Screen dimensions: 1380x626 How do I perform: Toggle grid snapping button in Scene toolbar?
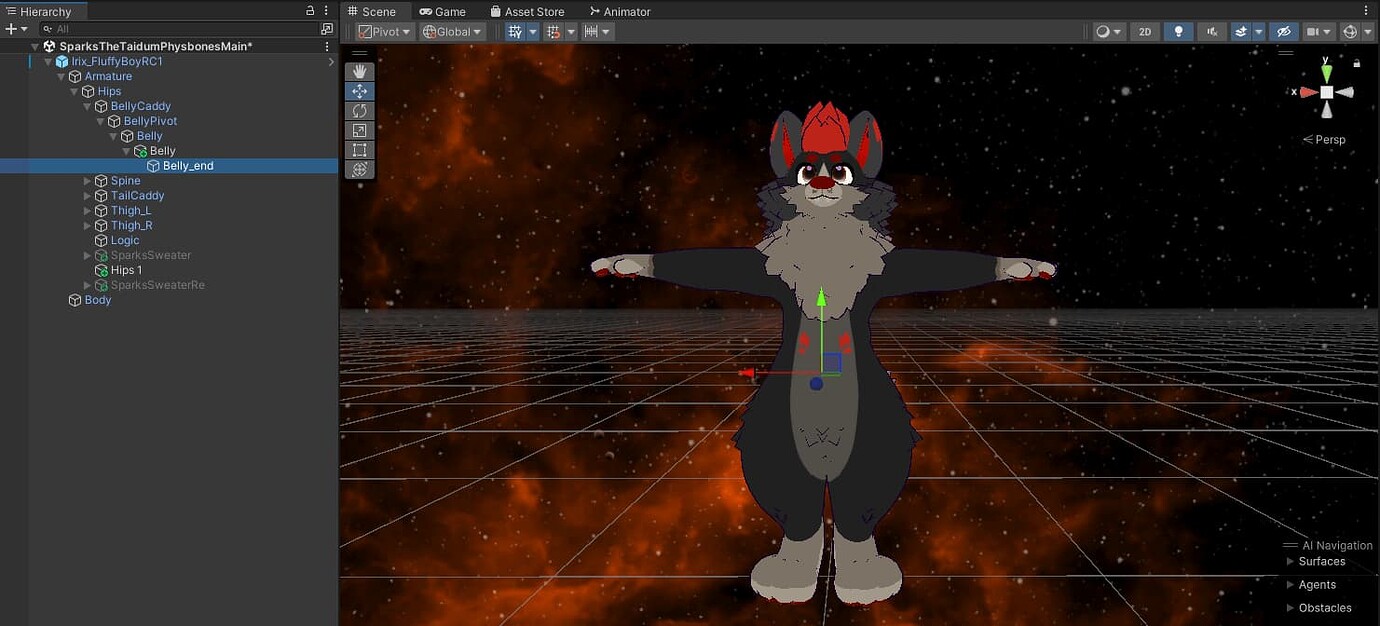[515, 32]
